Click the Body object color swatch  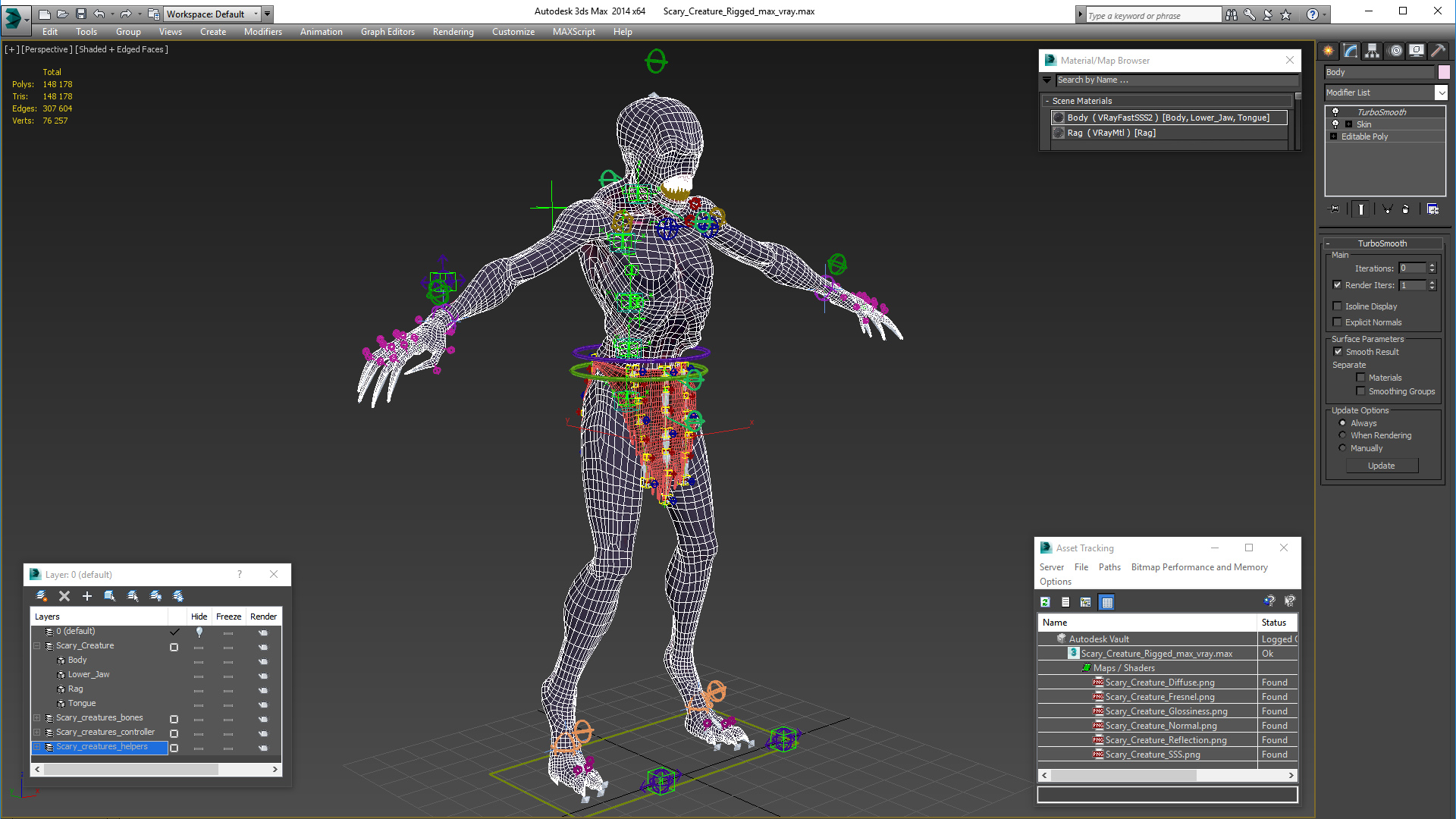(x=1444, y=72)
